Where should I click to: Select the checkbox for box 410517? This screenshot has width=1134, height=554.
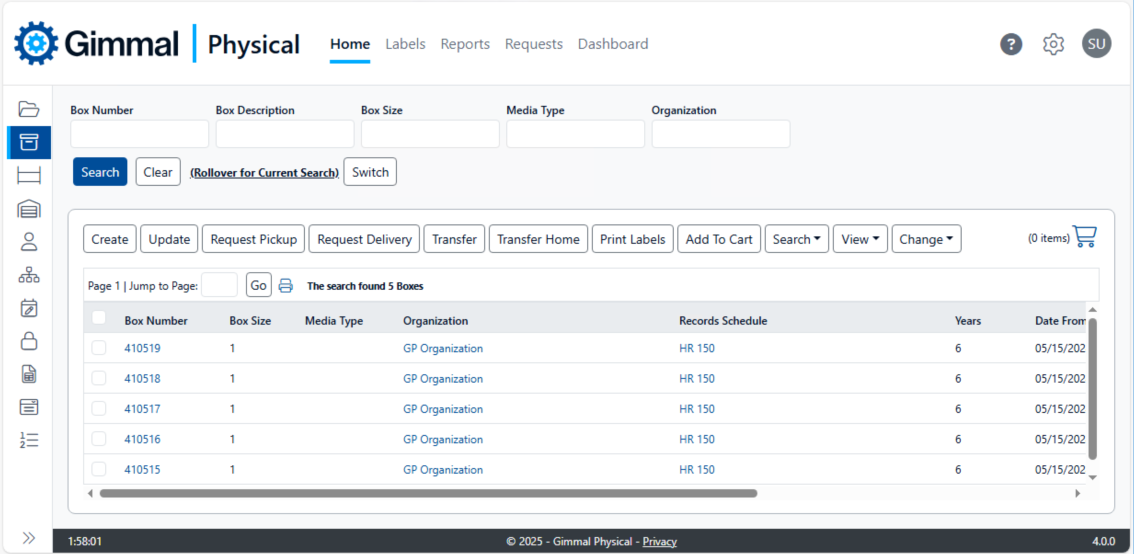pos(99,408)
